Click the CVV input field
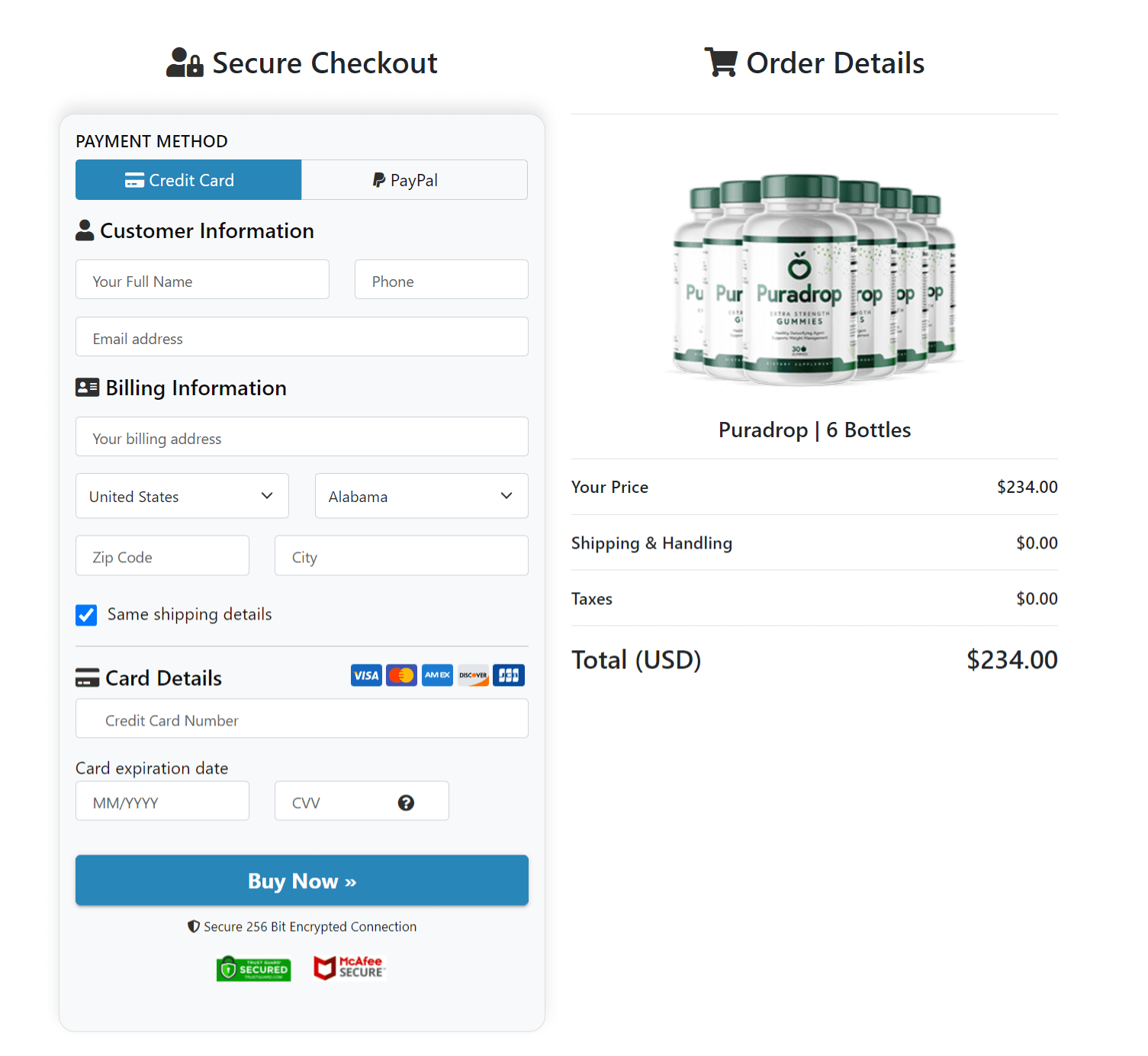 (362, 800)
